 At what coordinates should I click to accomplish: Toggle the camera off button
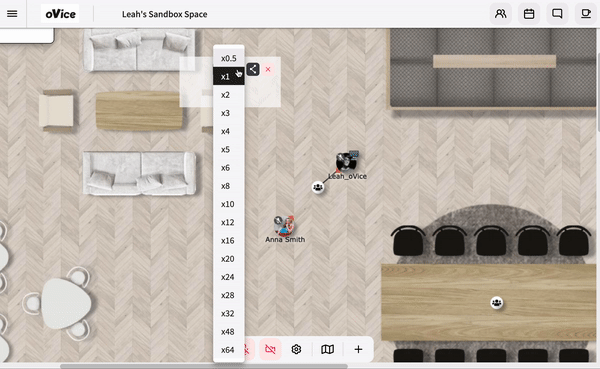point(270,349)
